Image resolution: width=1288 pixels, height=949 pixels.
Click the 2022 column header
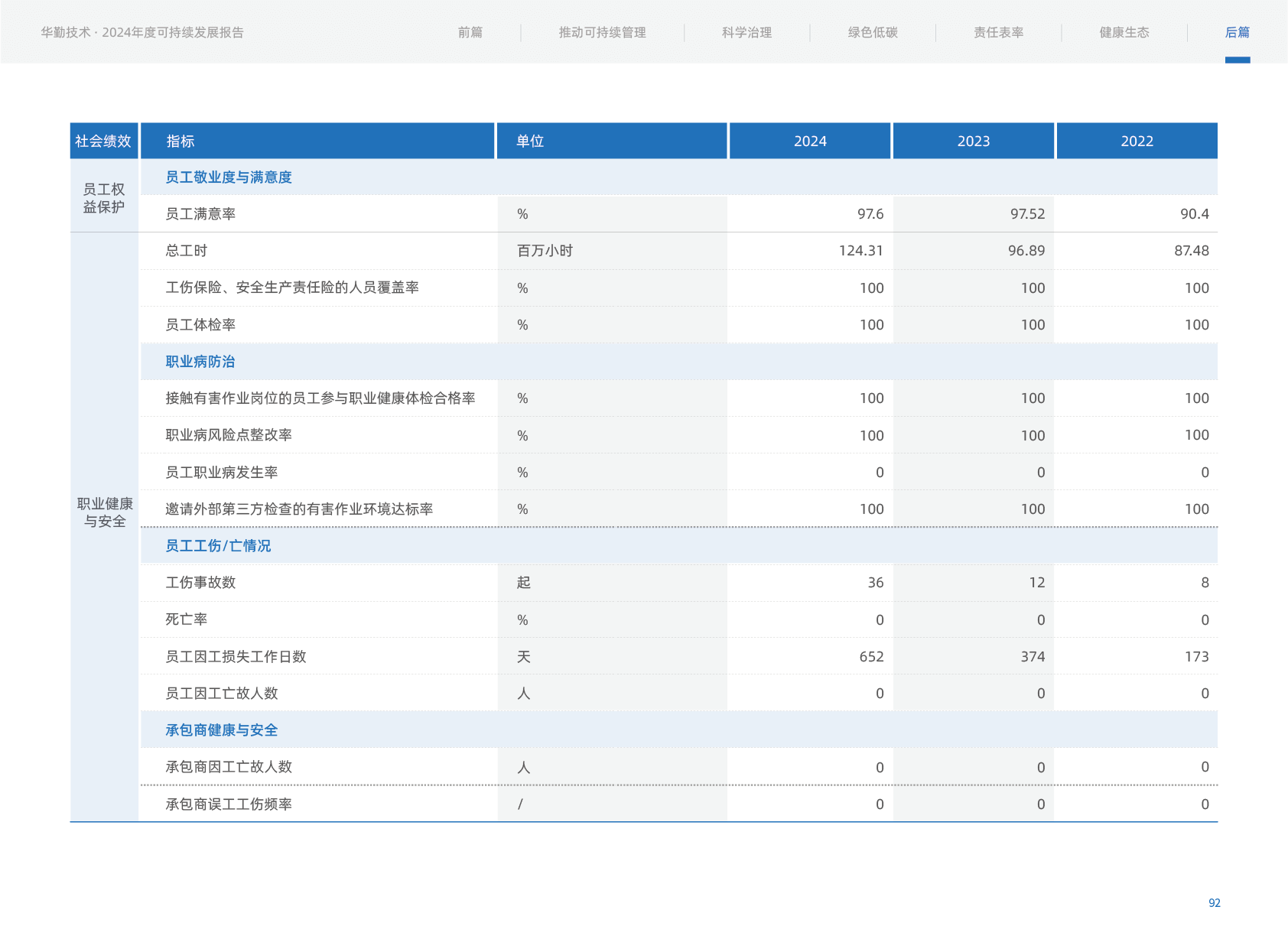pos(1137,141)
